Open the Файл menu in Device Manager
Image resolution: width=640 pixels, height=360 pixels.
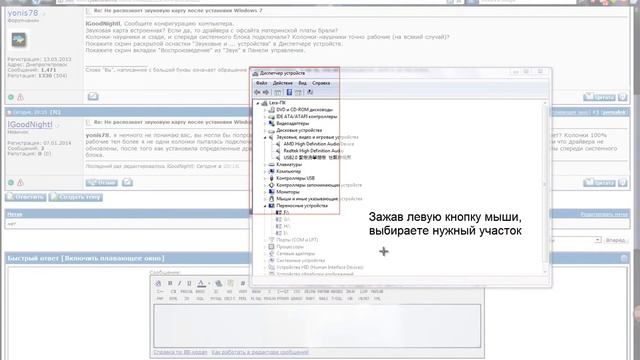261,83
